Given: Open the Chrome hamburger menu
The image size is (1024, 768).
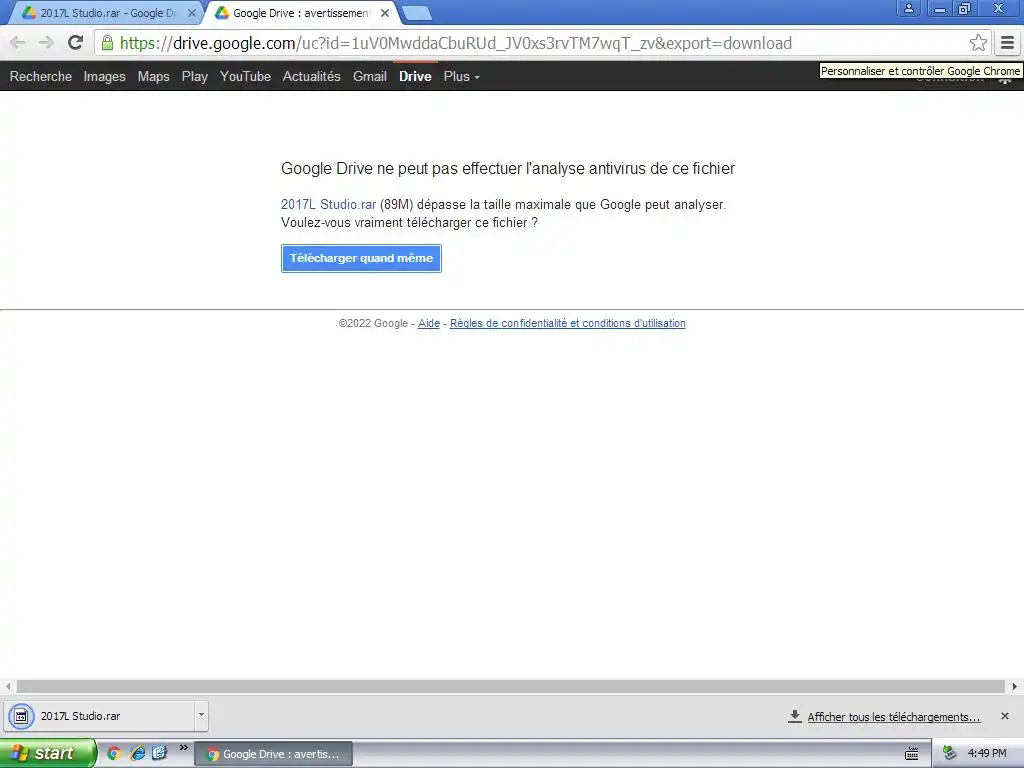Looking at the screenshot, I should point(1008,43).
